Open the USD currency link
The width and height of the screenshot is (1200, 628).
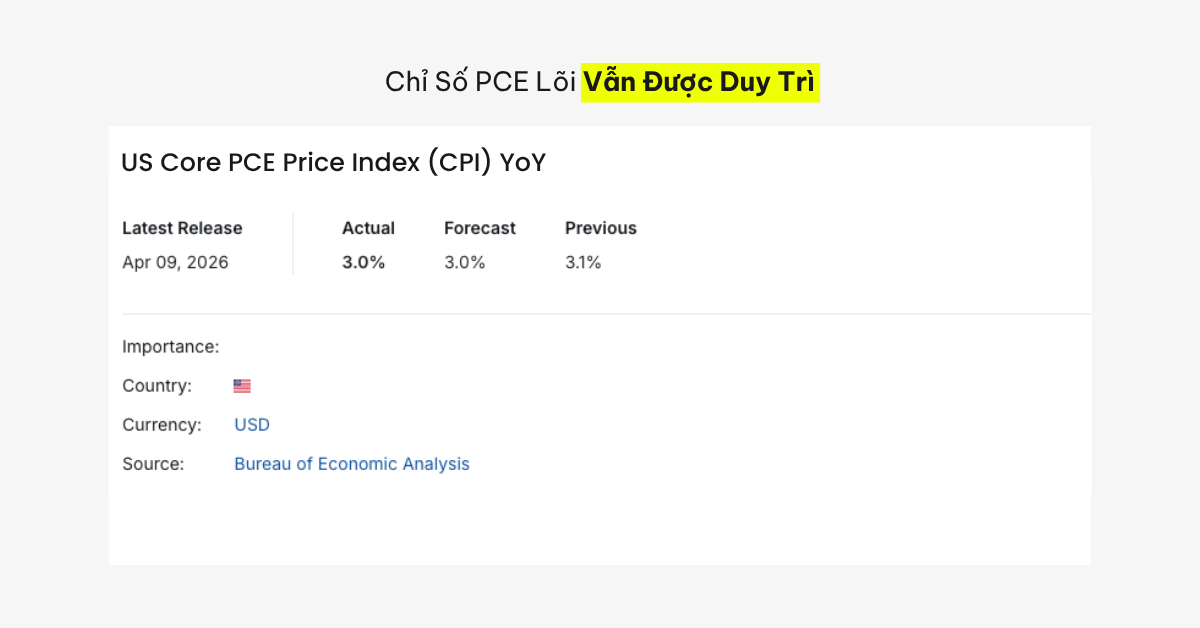252,425
